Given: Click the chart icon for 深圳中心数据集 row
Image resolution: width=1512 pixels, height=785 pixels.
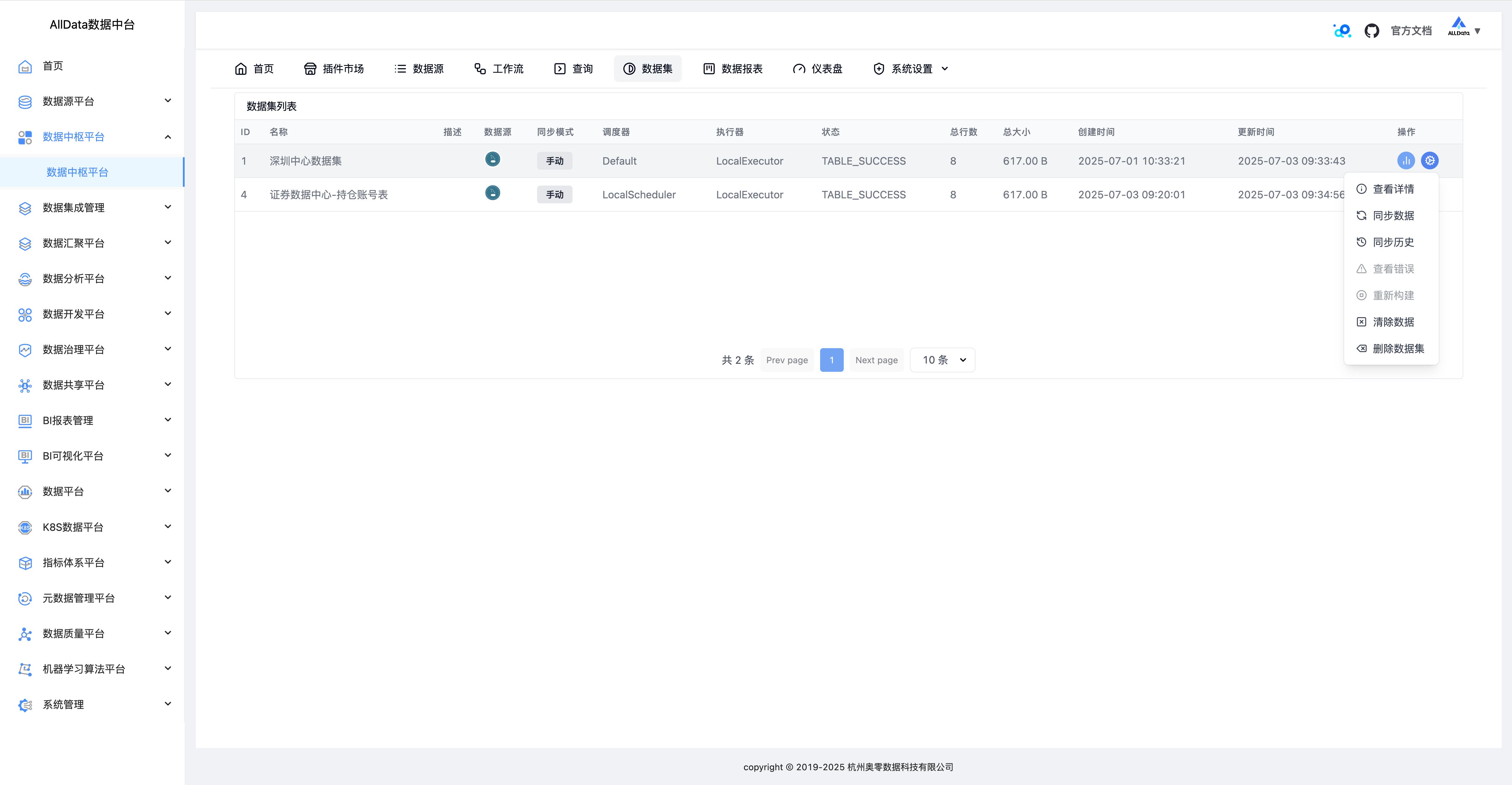Looking at the screenshot, I should pos(1406,160).
